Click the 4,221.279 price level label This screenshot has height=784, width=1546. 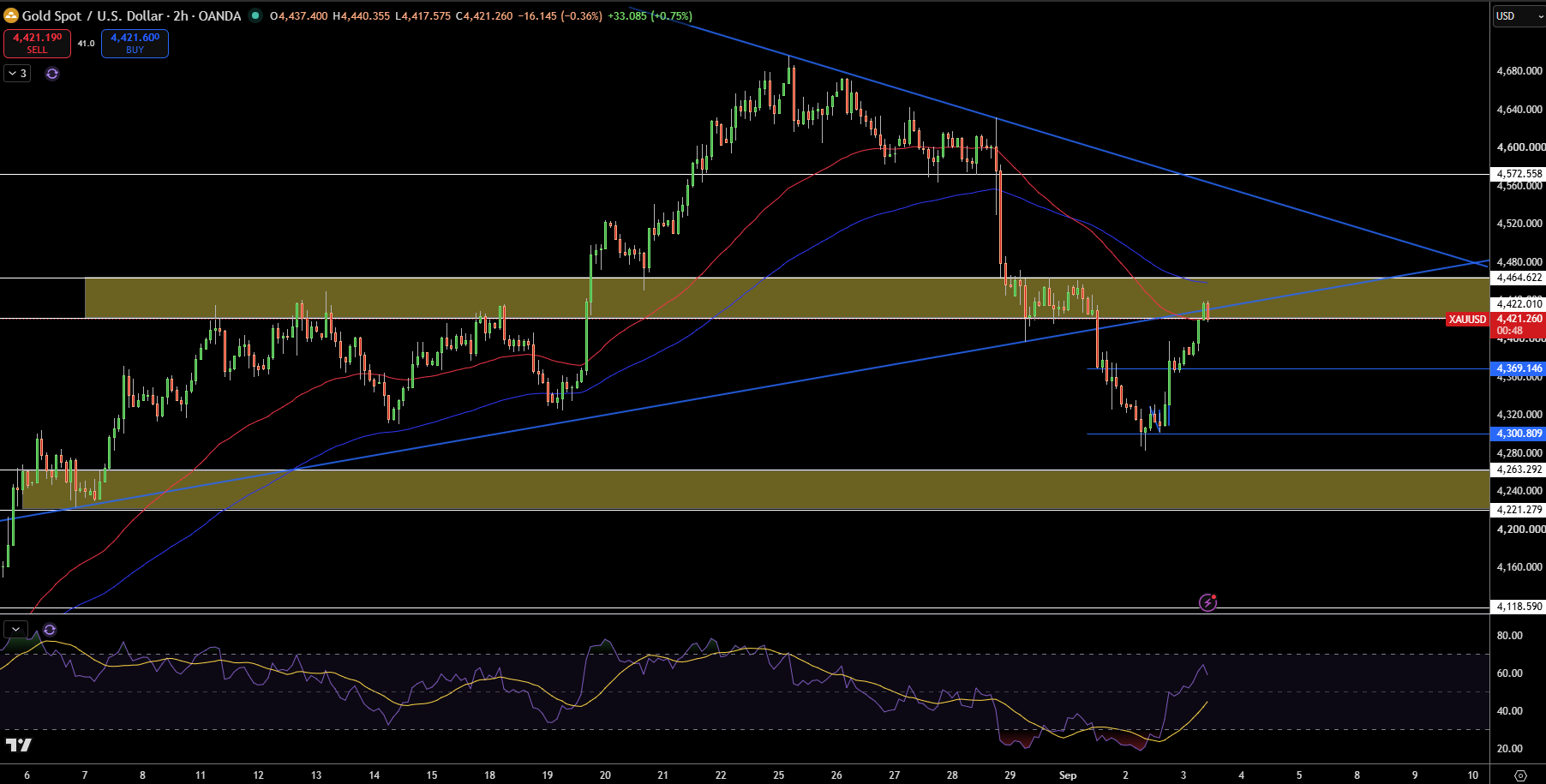1519,510
